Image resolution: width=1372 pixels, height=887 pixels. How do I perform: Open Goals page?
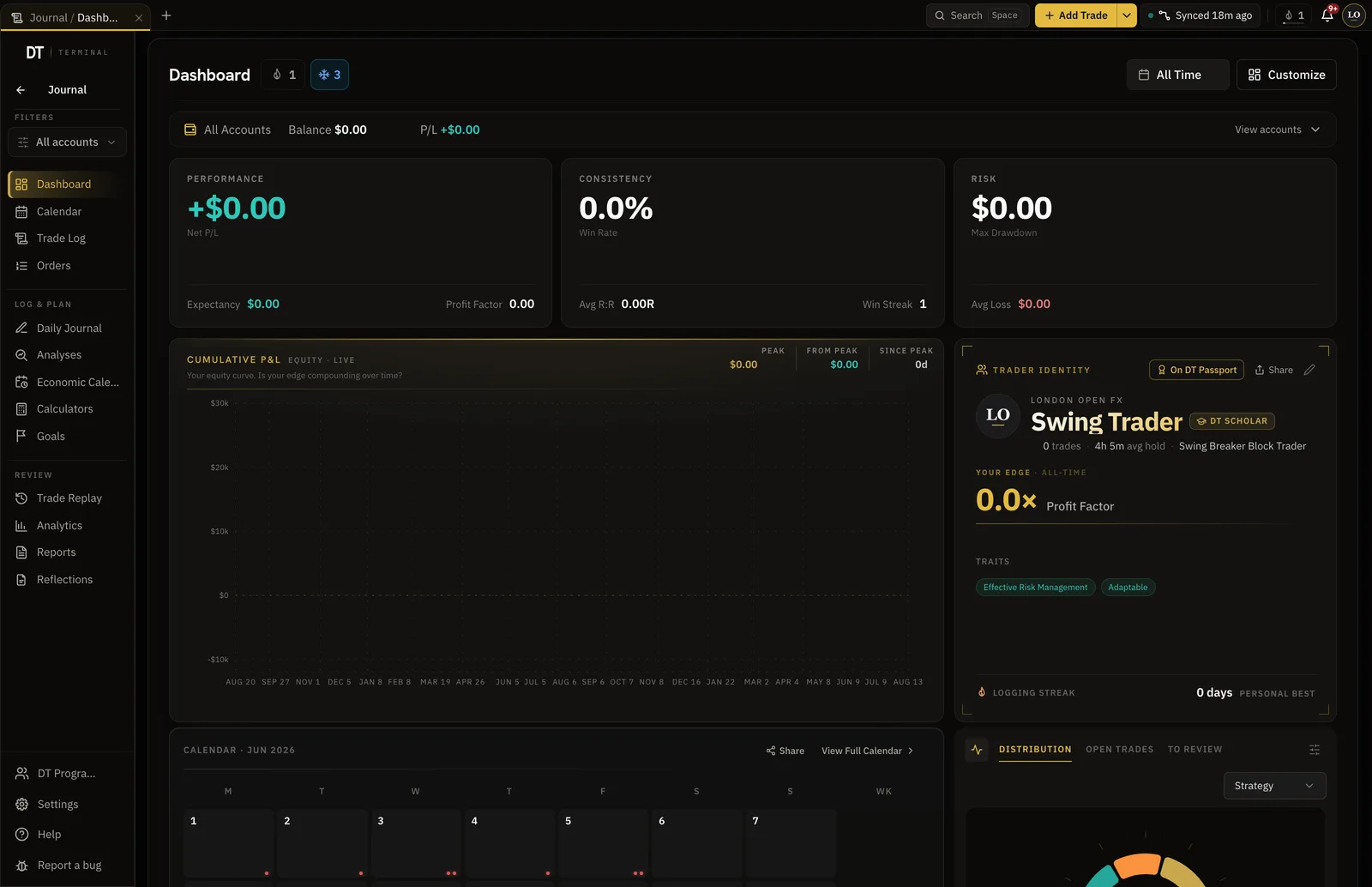[x=67, y=437]
